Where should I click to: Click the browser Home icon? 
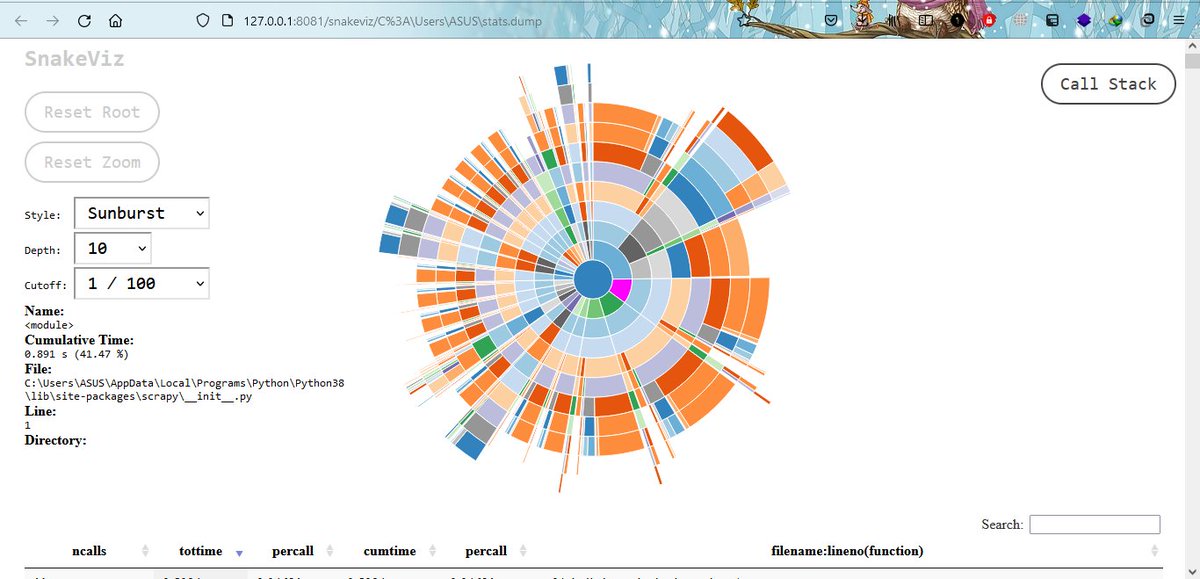pos(114,20)
